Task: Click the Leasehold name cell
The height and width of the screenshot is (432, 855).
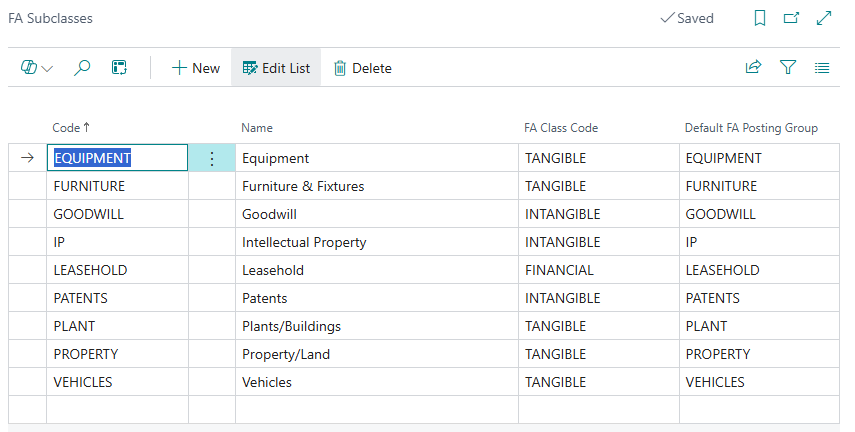Action: coord(377,270)
